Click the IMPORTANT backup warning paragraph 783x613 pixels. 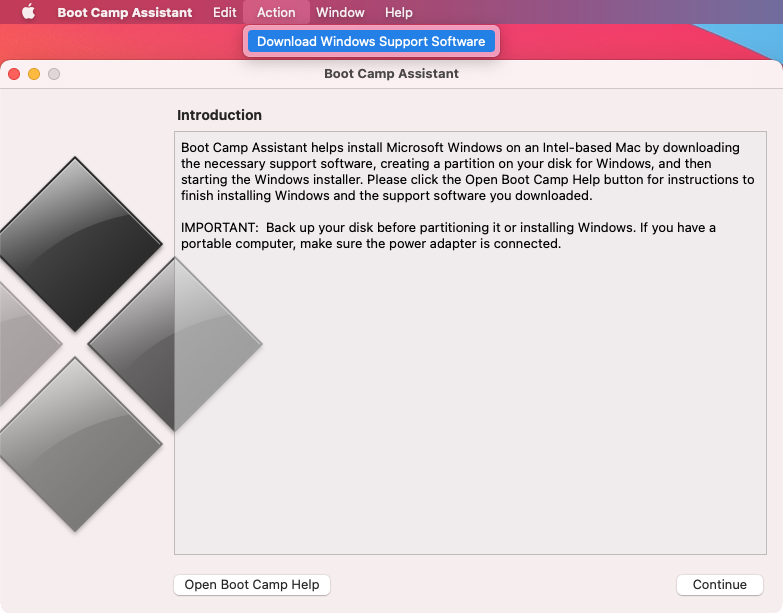pyautogui.click(x=448, y=236)
